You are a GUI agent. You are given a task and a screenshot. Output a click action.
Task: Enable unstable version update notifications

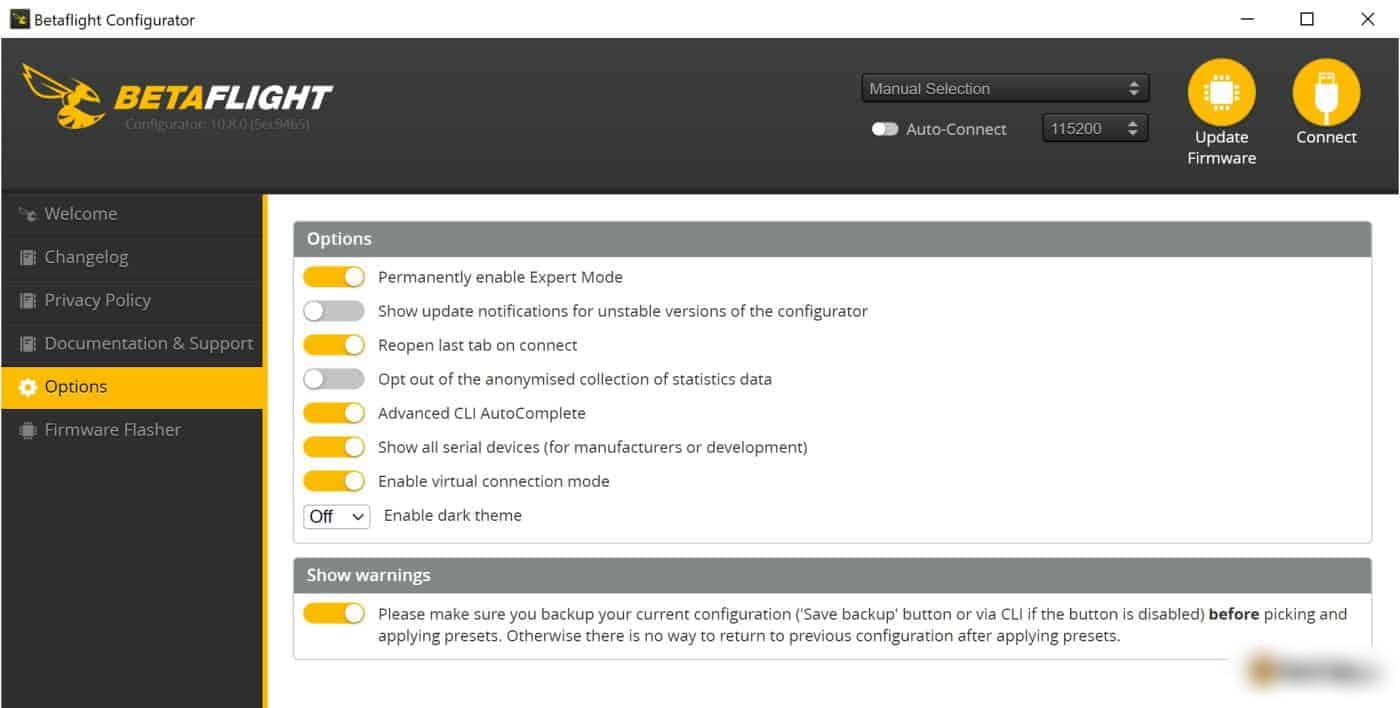tap(334, 311)
